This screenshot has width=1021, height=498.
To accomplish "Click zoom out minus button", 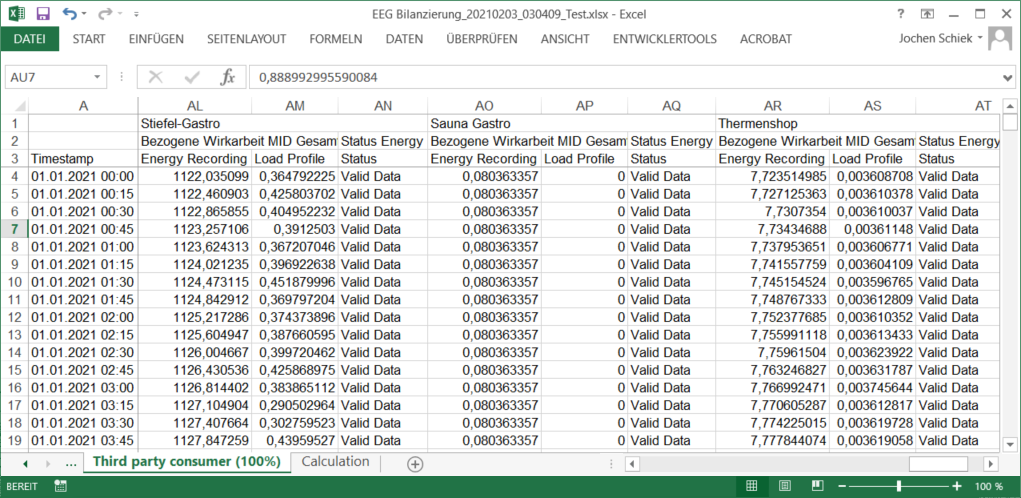I will [x=842, y=486].
